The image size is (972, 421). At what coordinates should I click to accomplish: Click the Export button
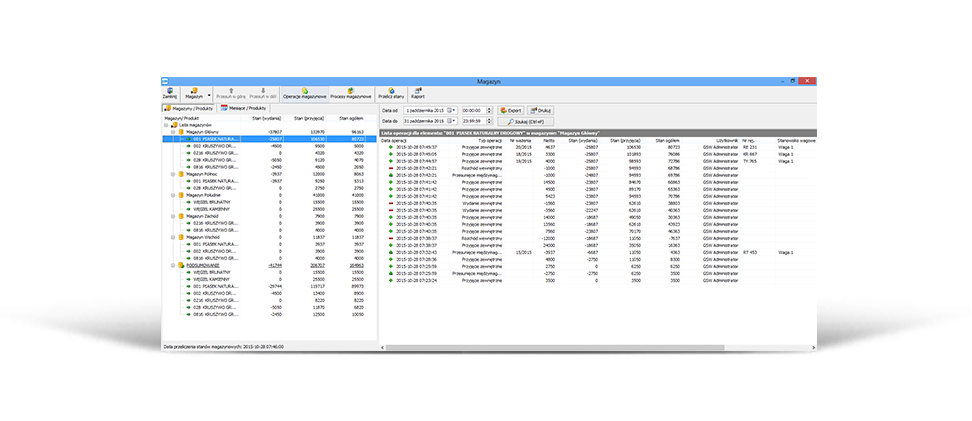click(x=509, y=110)
